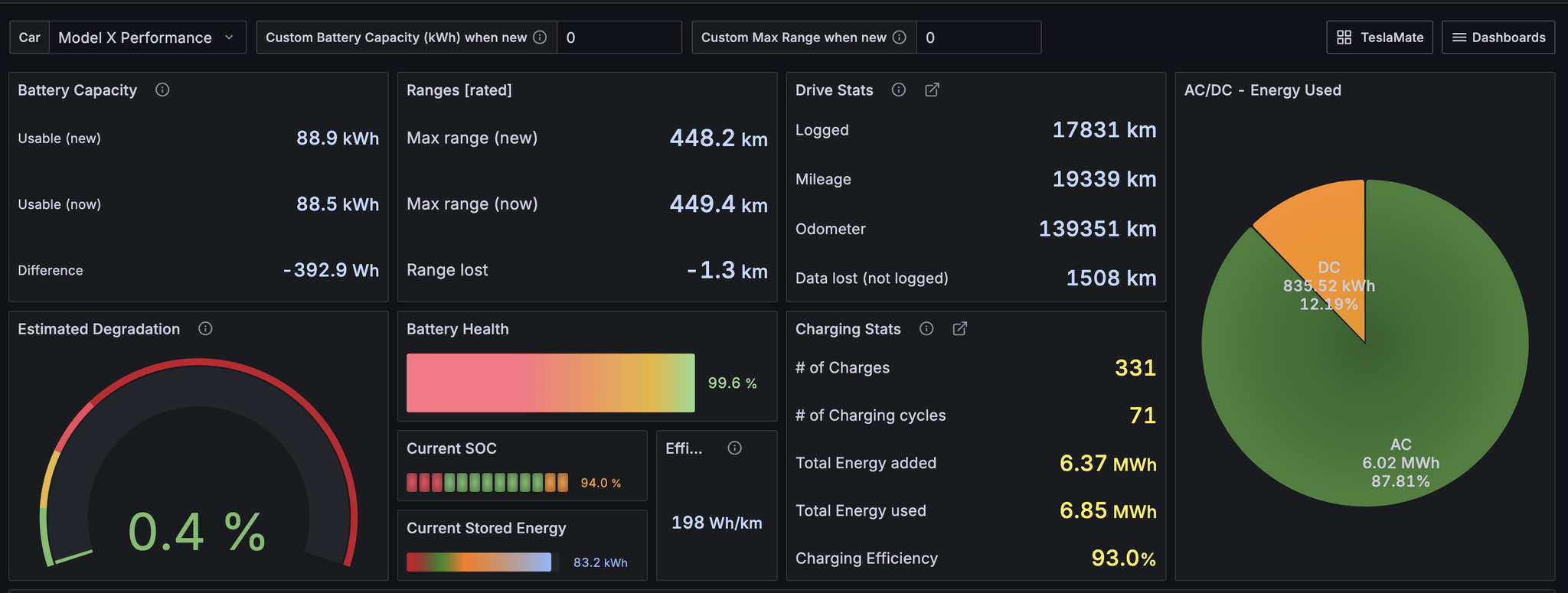The height and width of the screenshot is (593, 1568).
Task: Click the Custom Max Range input field
Action: tap(978, 37)
